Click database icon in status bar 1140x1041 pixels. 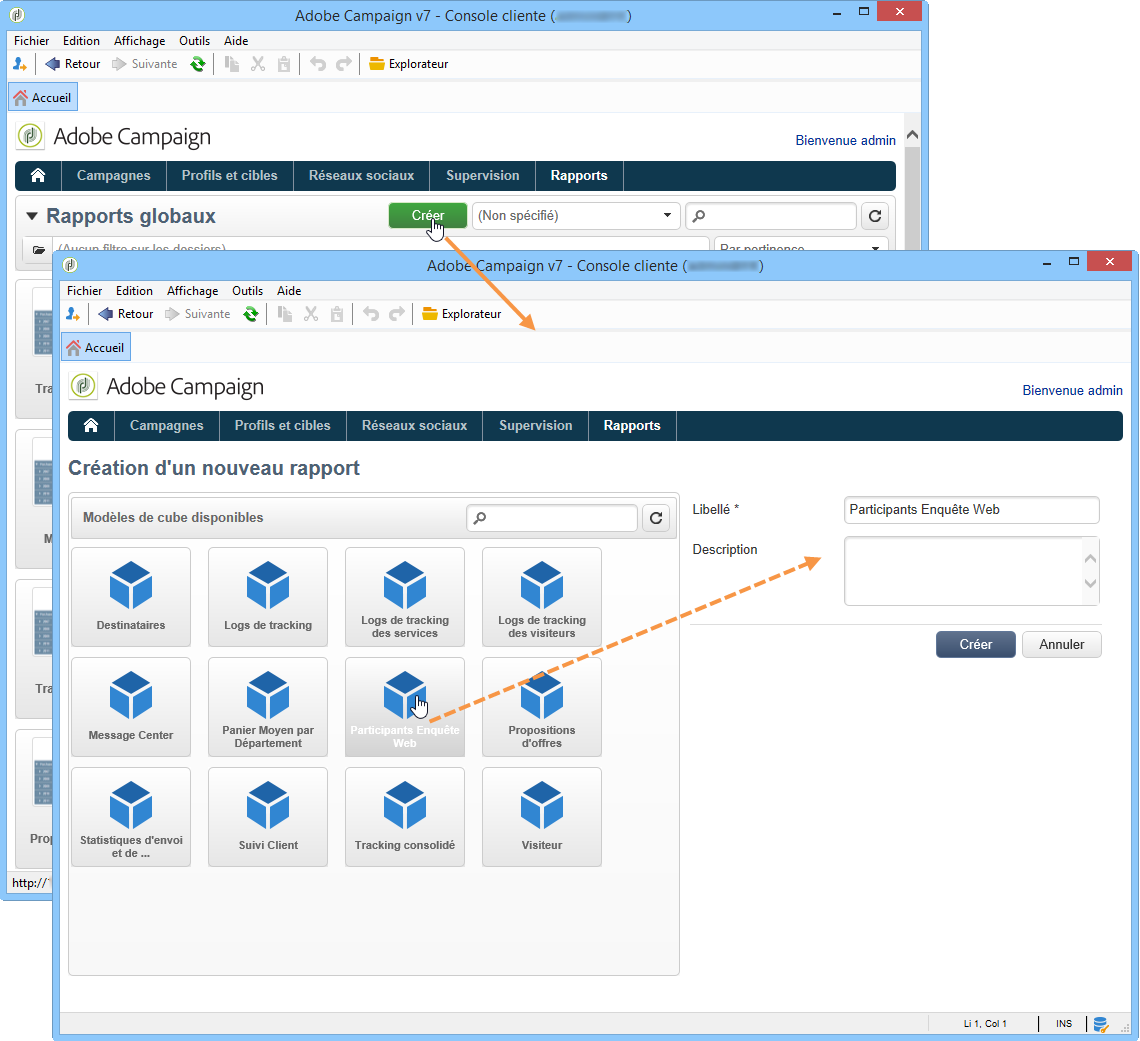click(x=1101, y=1024)
